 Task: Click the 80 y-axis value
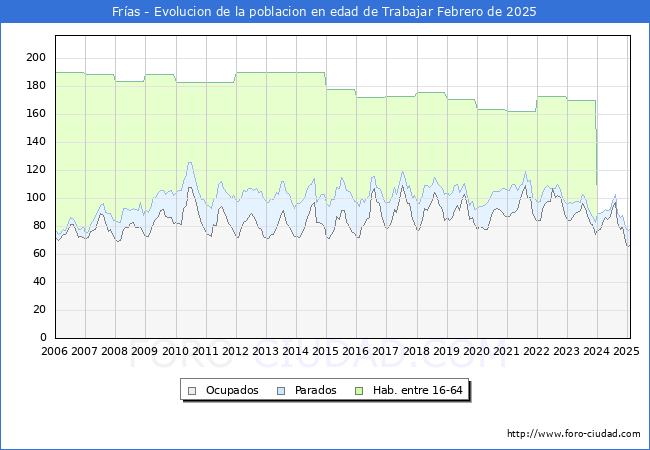tap(39, 226)
